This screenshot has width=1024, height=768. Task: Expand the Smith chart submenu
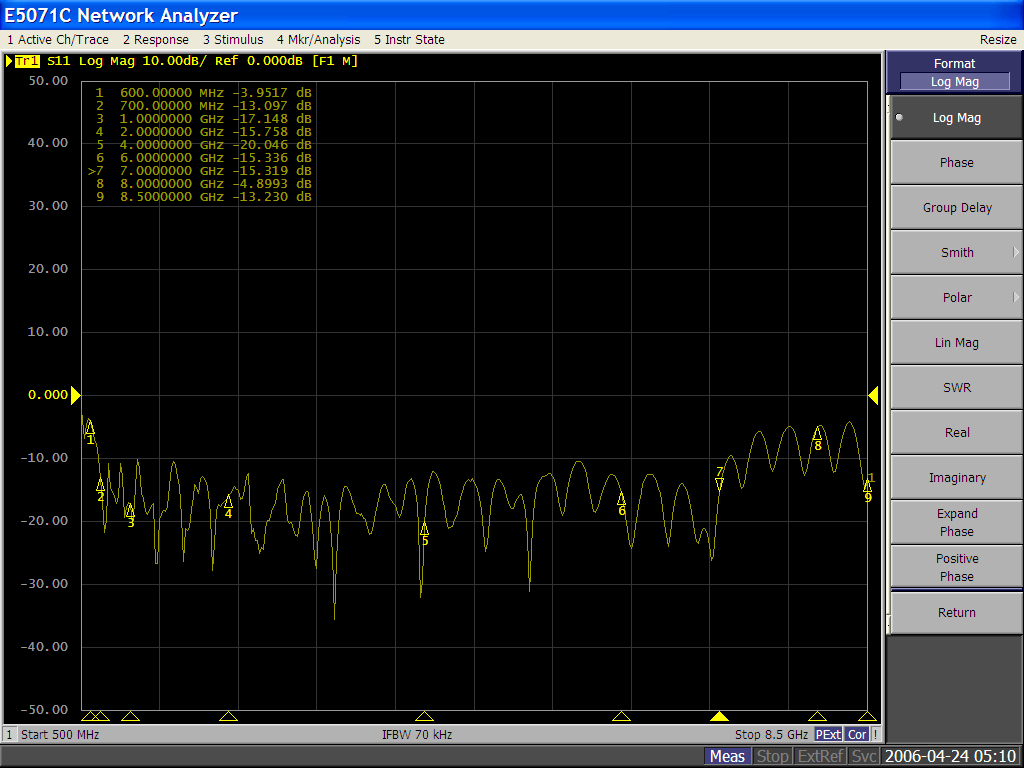pyautogui.click(x=956, y=253)
